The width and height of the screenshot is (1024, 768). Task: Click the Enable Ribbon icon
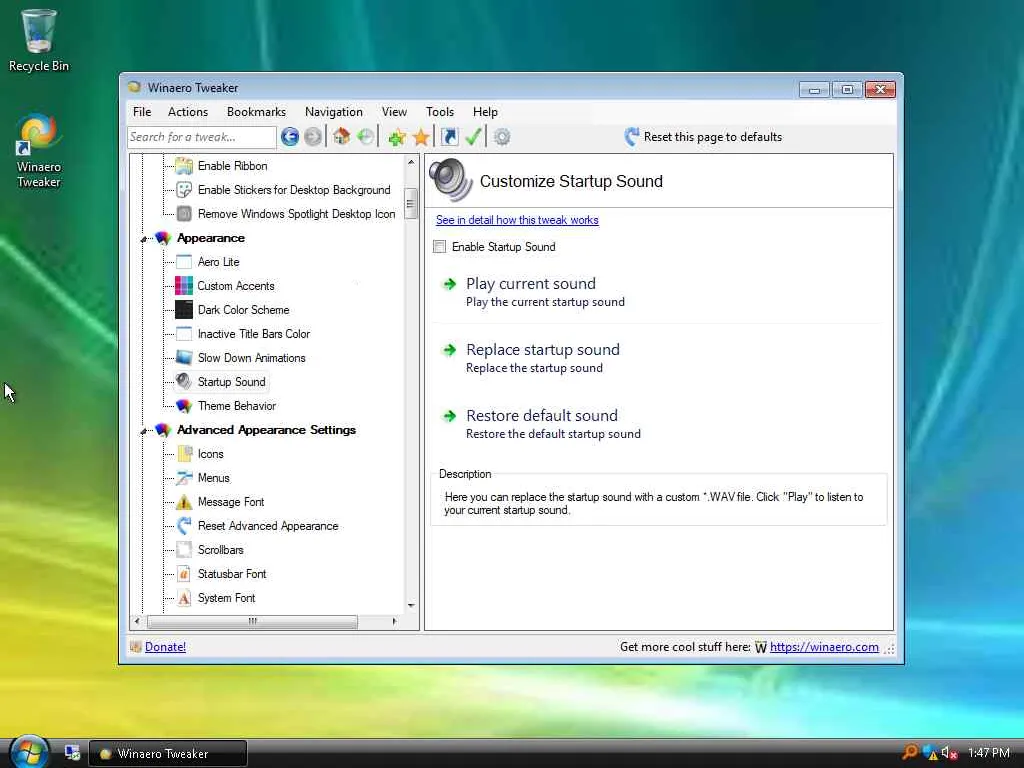[184, 166]
